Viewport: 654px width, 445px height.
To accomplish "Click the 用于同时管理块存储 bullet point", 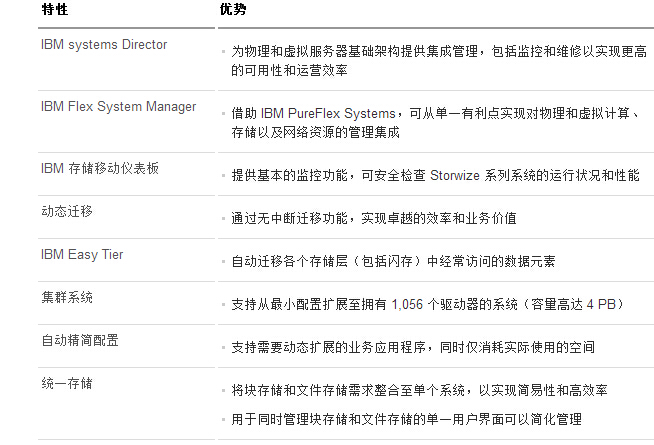I will tap(406, 419).
